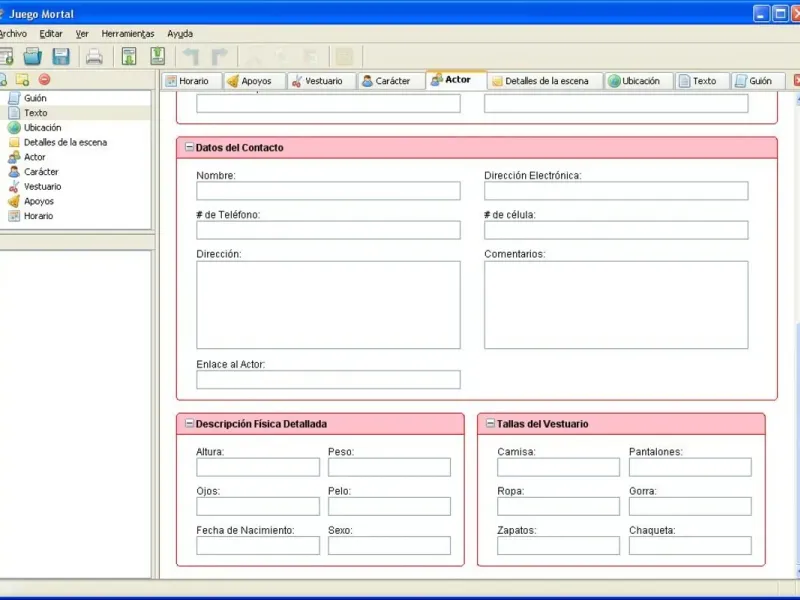Viewport: 800px width, 600px height.
Task: Click the Camisa size input field
Action: (x=558, y=467)
